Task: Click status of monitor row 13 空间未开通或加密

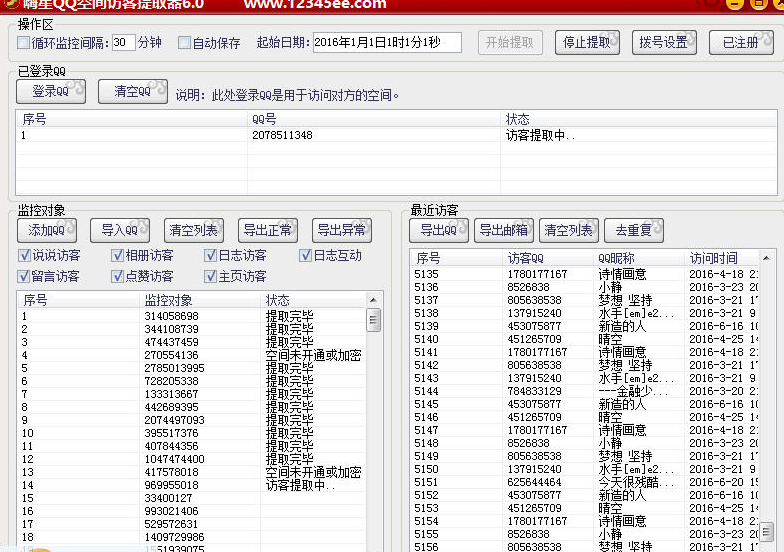Action: (314, 472)
